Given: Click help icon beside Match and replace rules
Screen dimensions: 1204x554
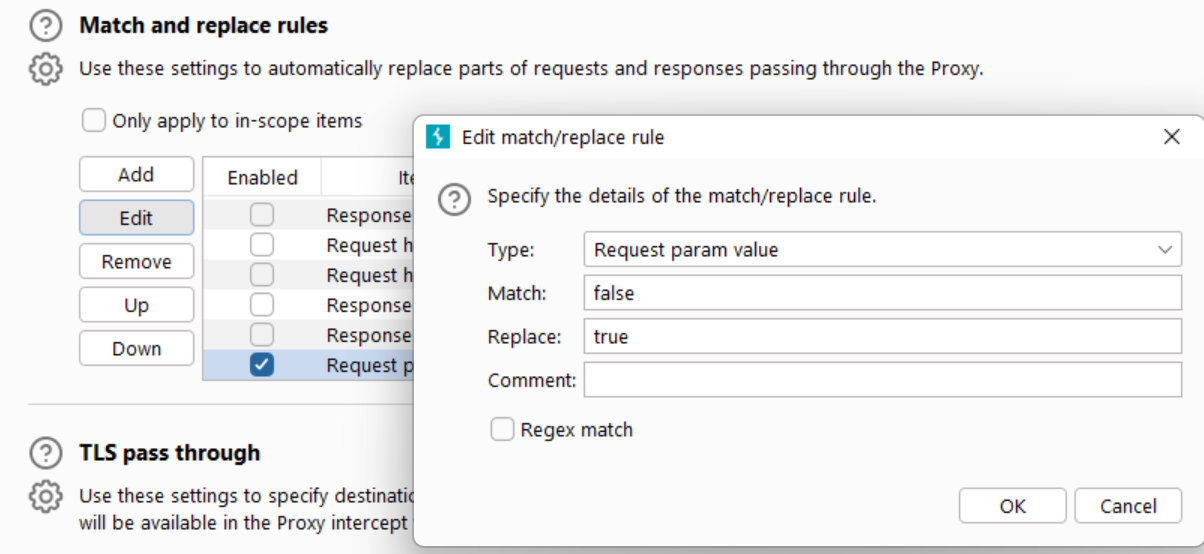Looking at the screenshot, I should 45,26.
